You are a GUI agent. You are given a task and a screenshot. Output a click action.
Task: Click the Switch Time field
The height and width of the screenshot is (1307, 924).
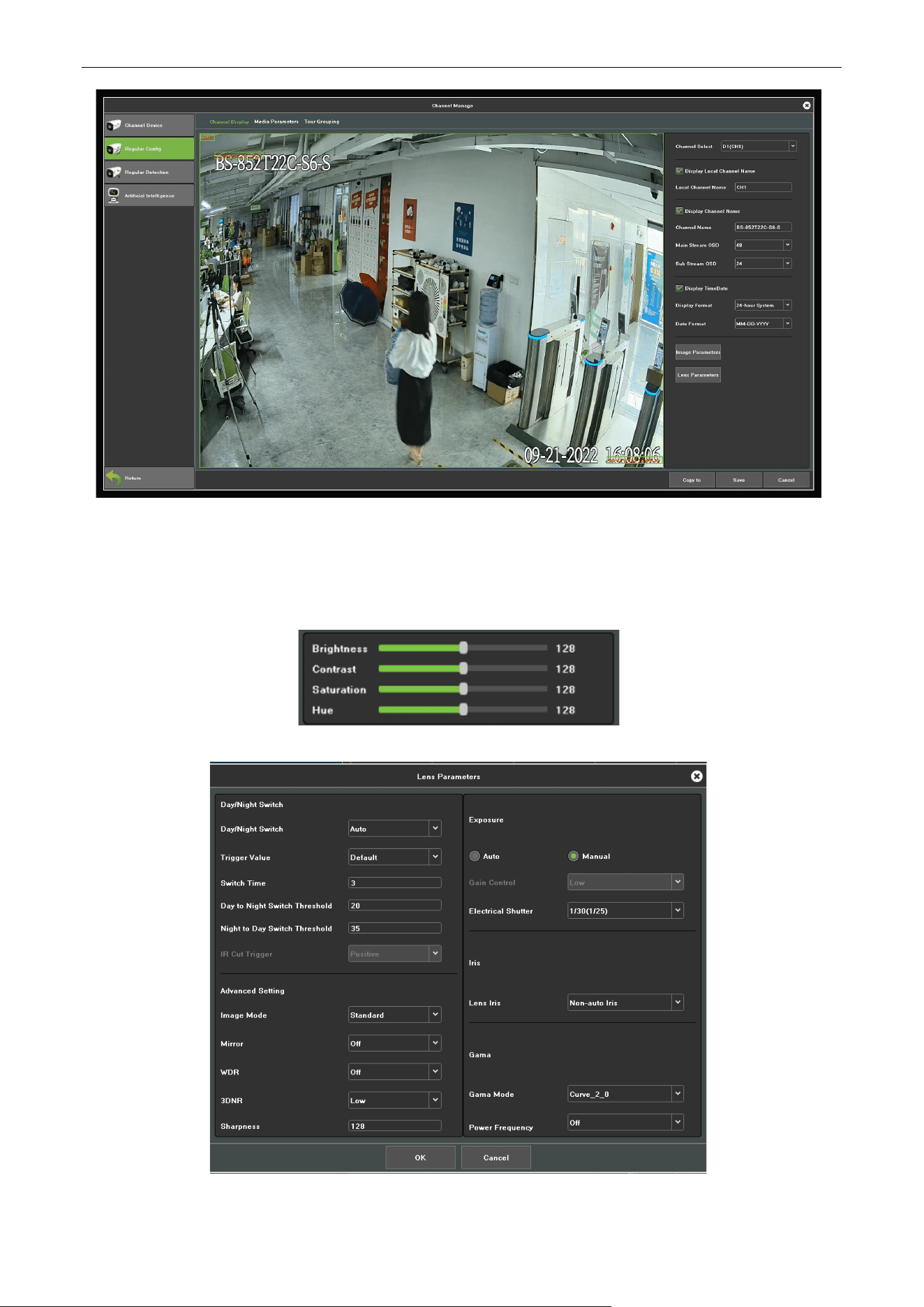395,883
